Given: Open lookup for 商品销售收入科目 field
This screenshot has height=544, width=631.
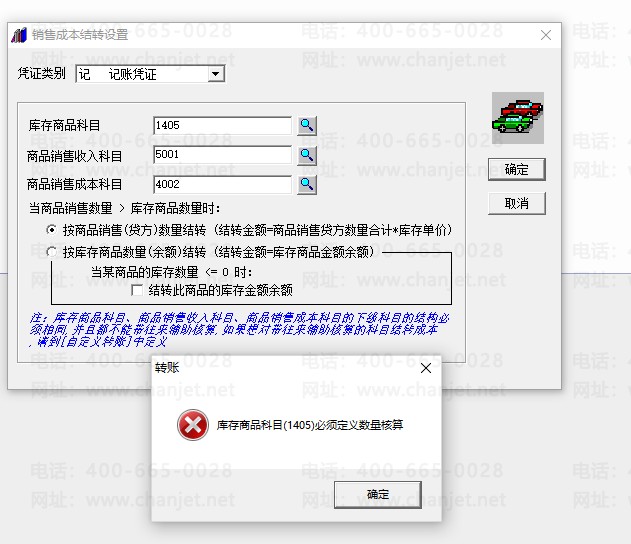Looking at the screenshot, I should tap(307, 155).
